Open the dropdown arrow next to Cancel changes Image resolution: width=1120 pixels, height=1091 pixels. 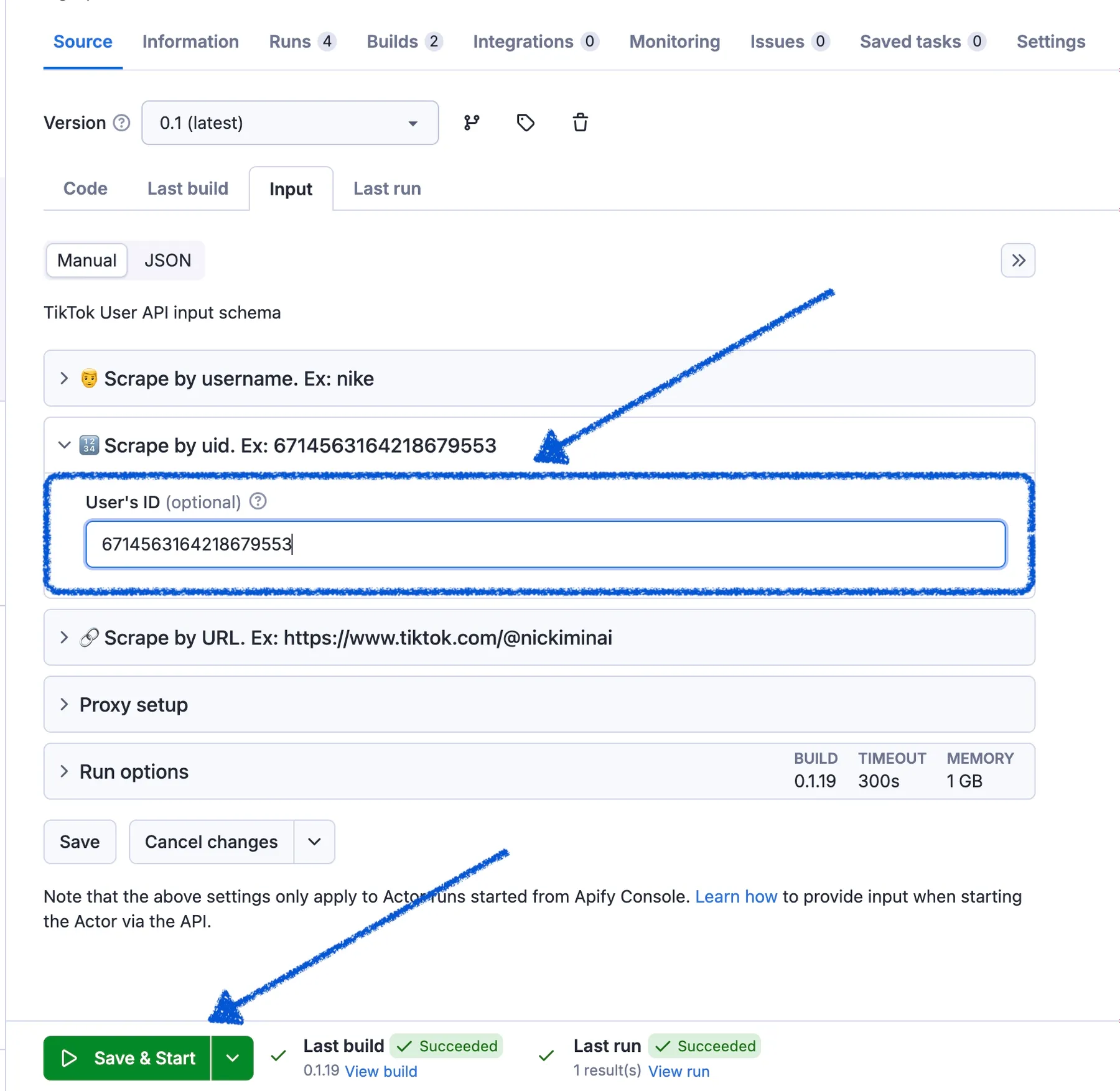click(x=314, y=842)
